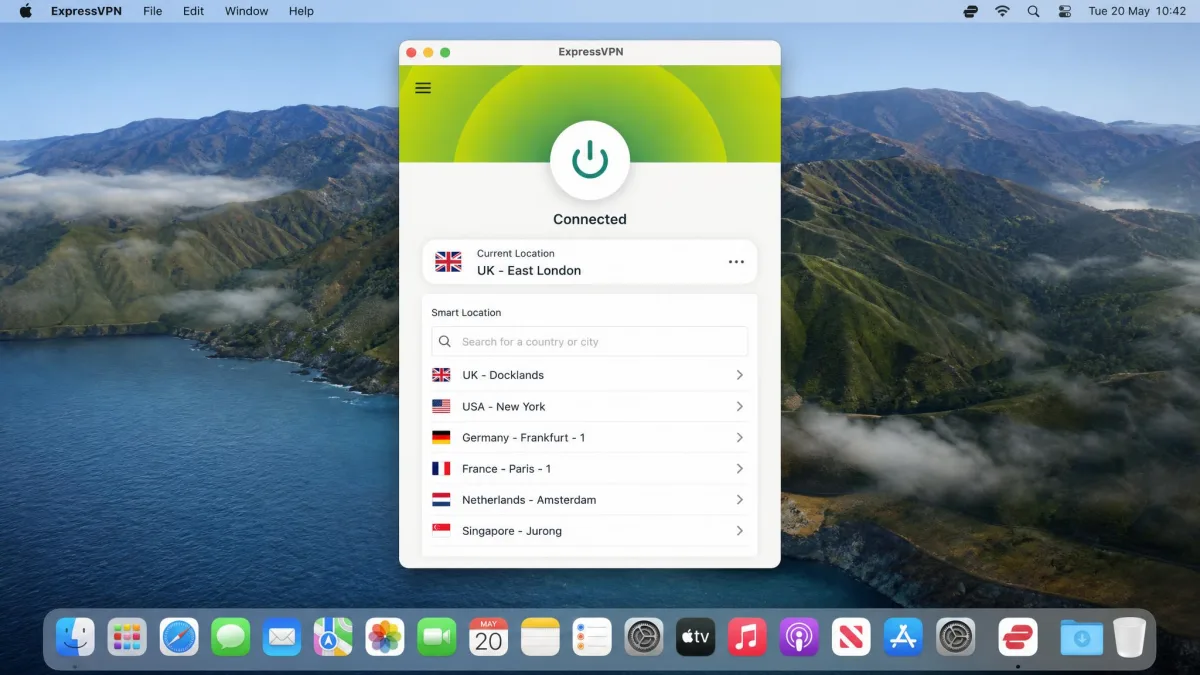Viewport: 1200px width, 675px height.
Task: Open Finder from the Dock
Action: (75, 637)
